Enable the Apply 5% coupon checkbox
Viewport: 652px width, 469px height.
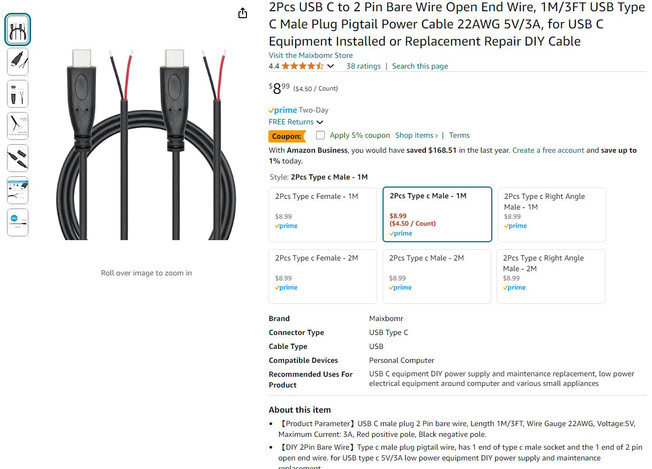point(320,135)
